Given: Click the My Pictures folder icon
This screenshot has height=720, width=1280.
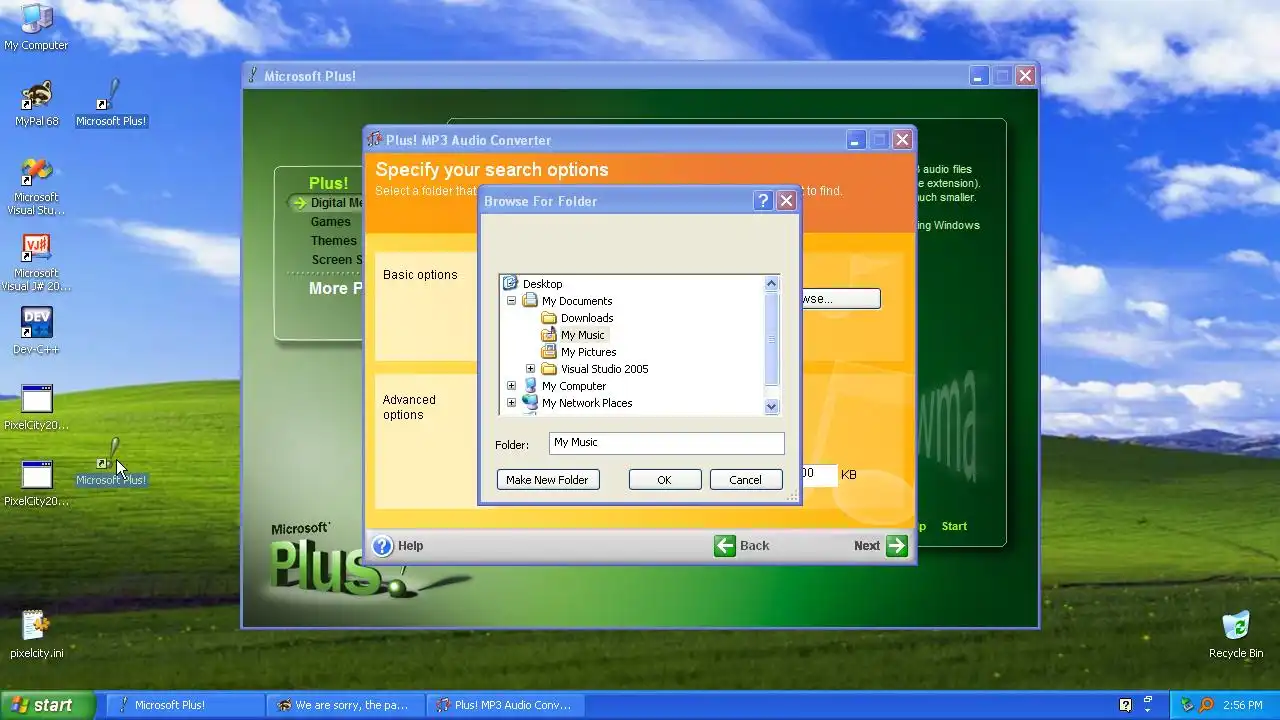Looking at the screenshot, I should (x=549, y=352).
